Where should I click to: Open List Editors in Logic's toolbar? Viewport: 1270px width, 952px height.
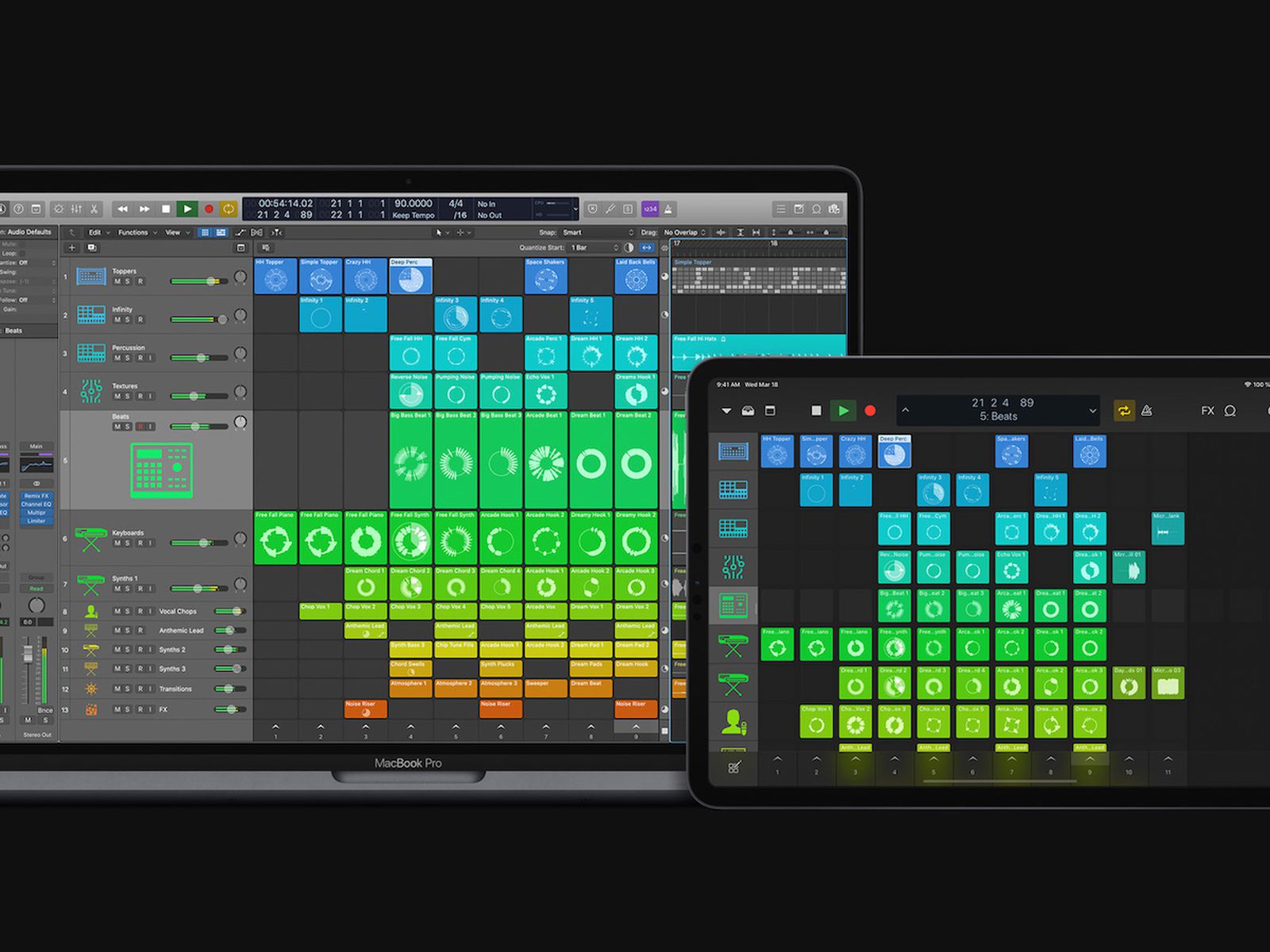pos(781,209)
